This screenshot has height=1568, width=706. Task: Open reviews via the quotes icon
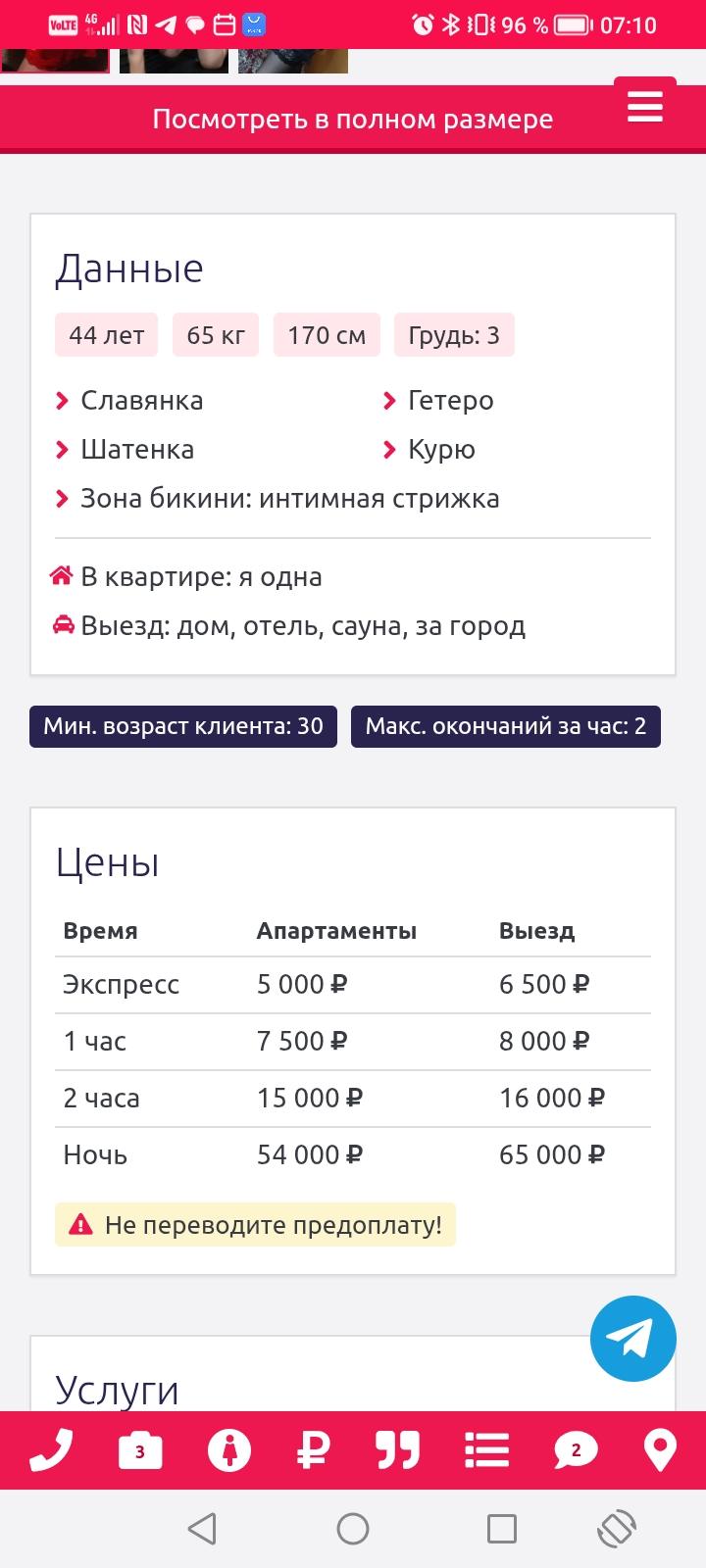[x=397, y=1450]
